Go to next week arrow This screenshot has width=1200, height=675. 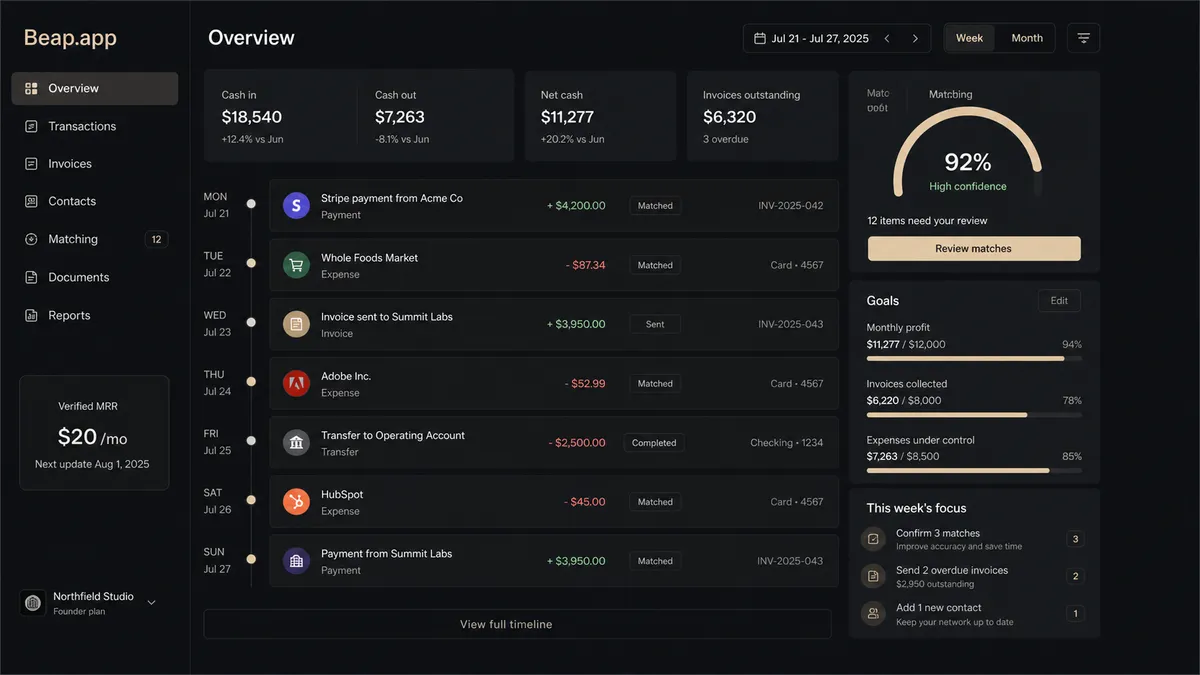915,38
